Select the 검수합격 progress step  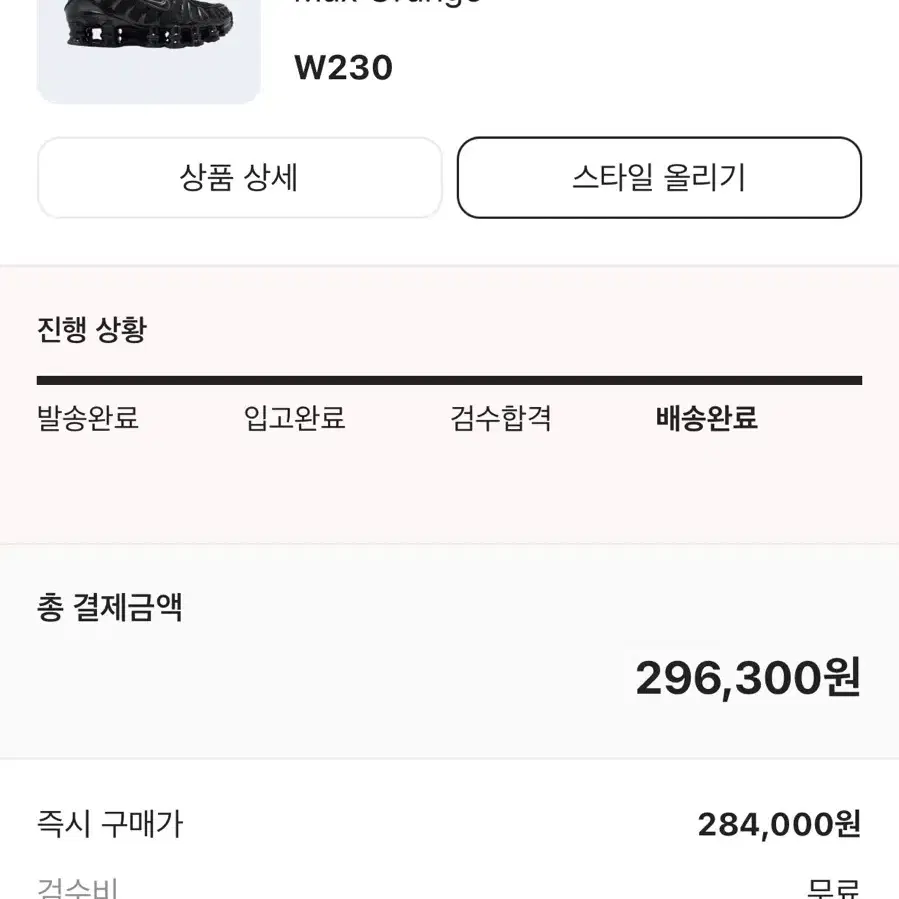[x=501, y=418]
